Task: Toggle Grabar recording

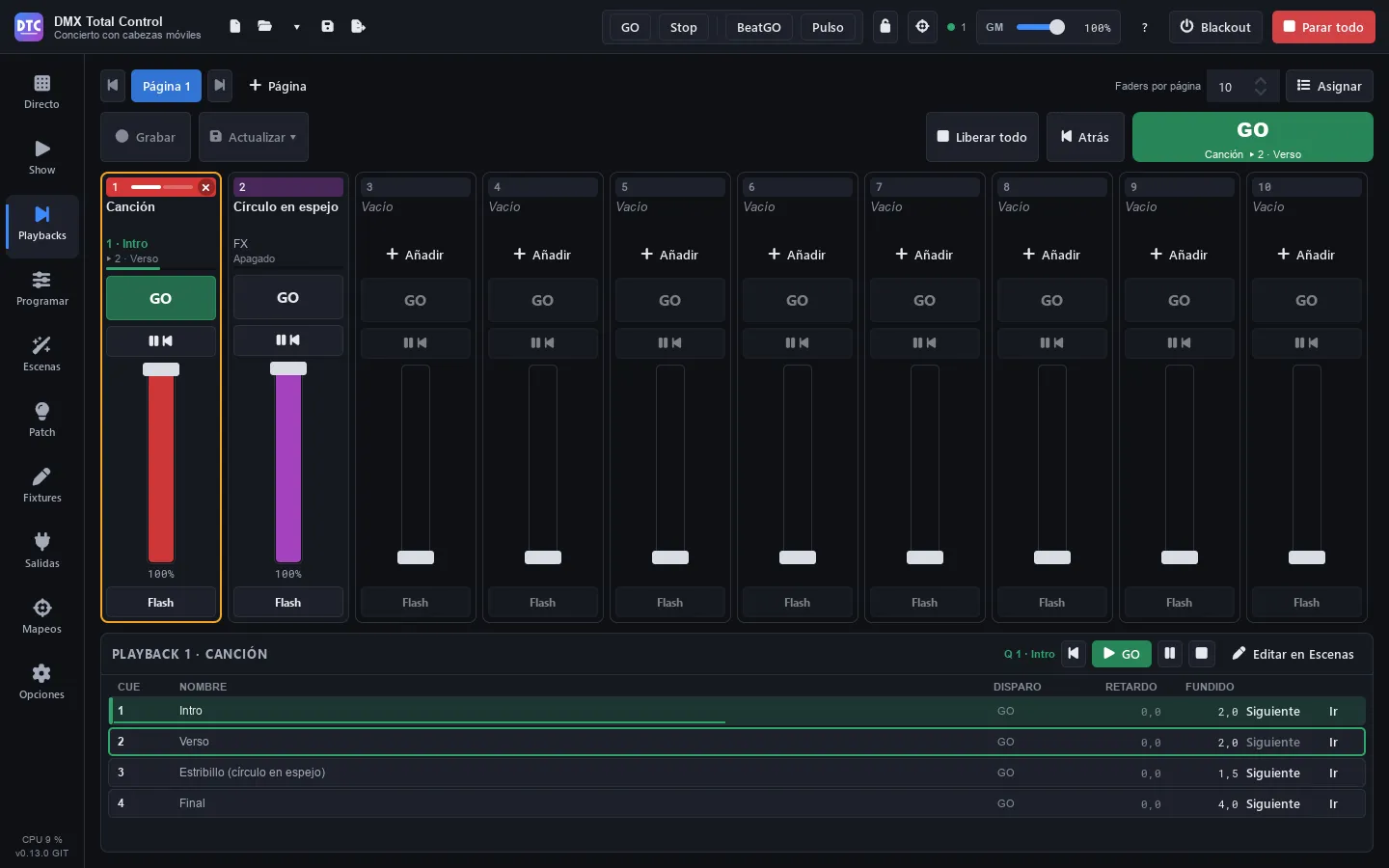Action: (146, 137)
